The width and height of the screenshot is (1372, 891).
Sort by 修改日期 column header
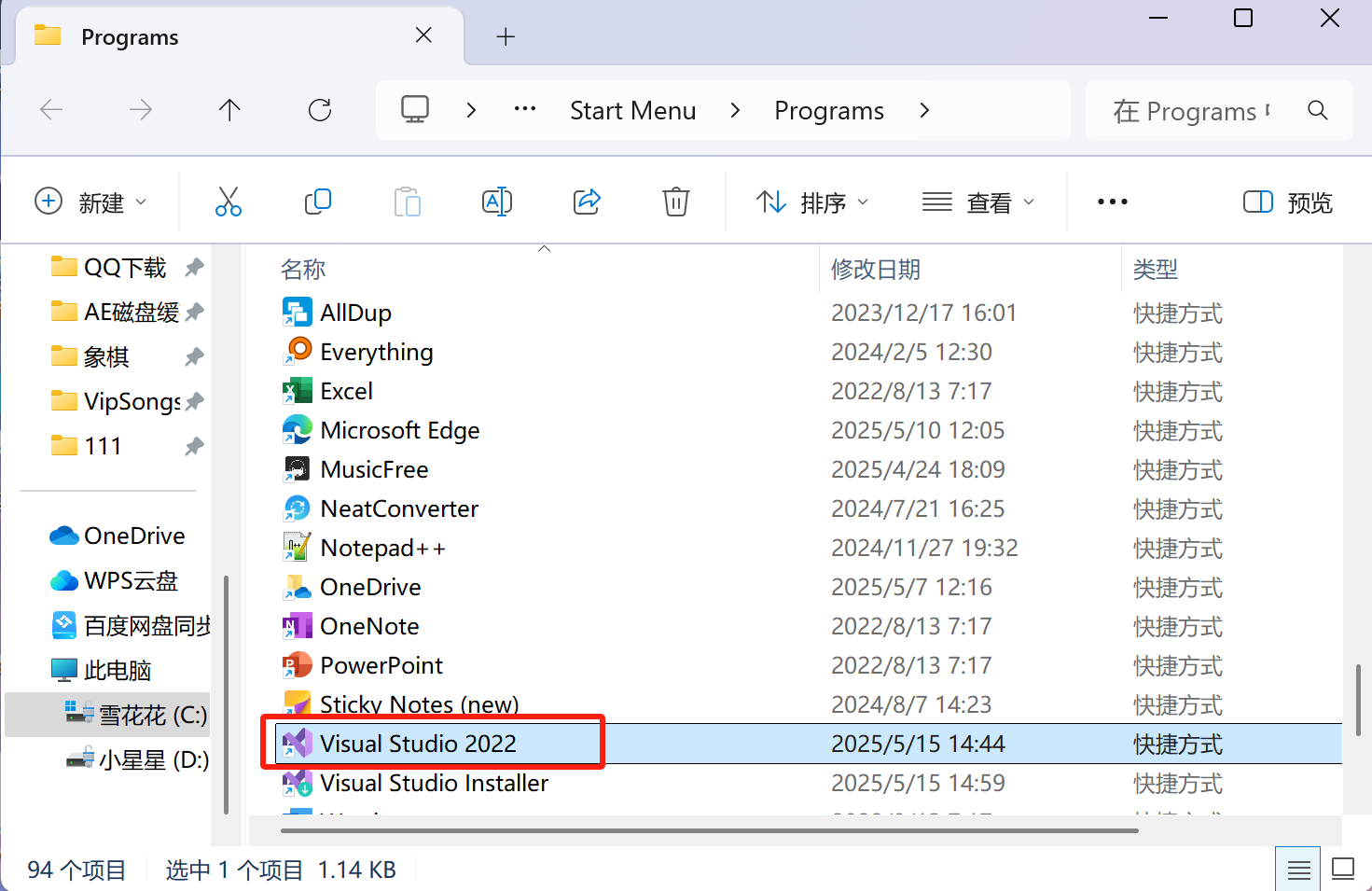[876, 270]
